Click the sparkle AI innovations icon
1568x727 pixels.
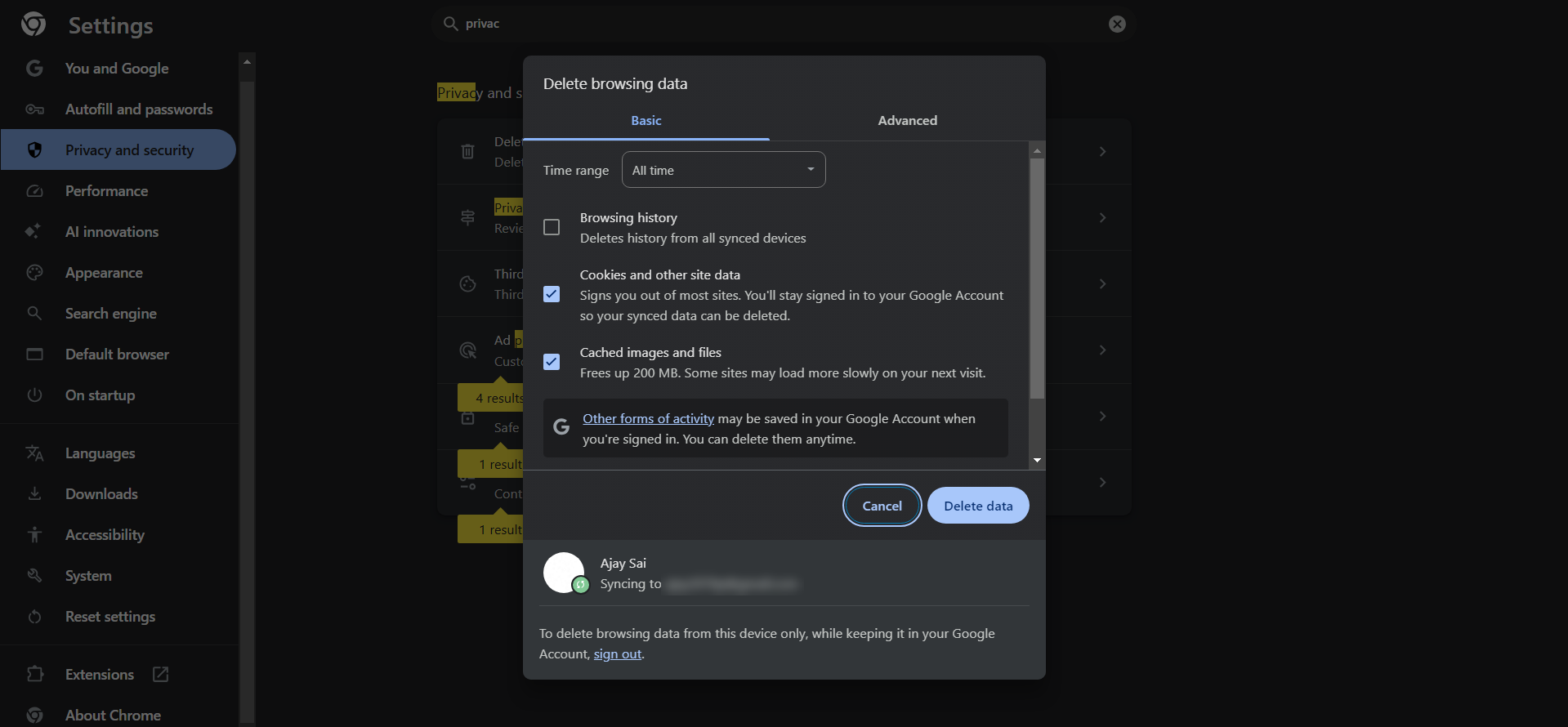click(33, 232)
